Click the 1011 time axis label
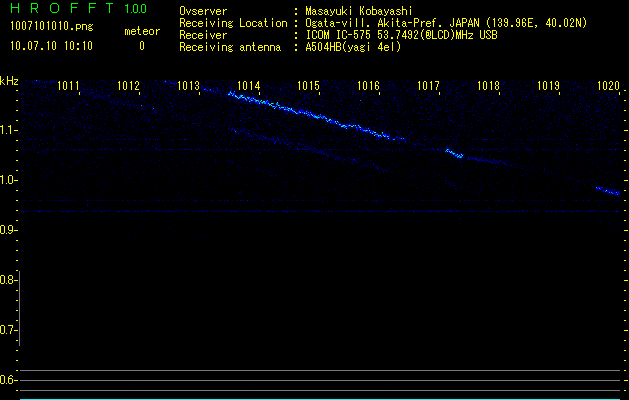 pos(68,86)
